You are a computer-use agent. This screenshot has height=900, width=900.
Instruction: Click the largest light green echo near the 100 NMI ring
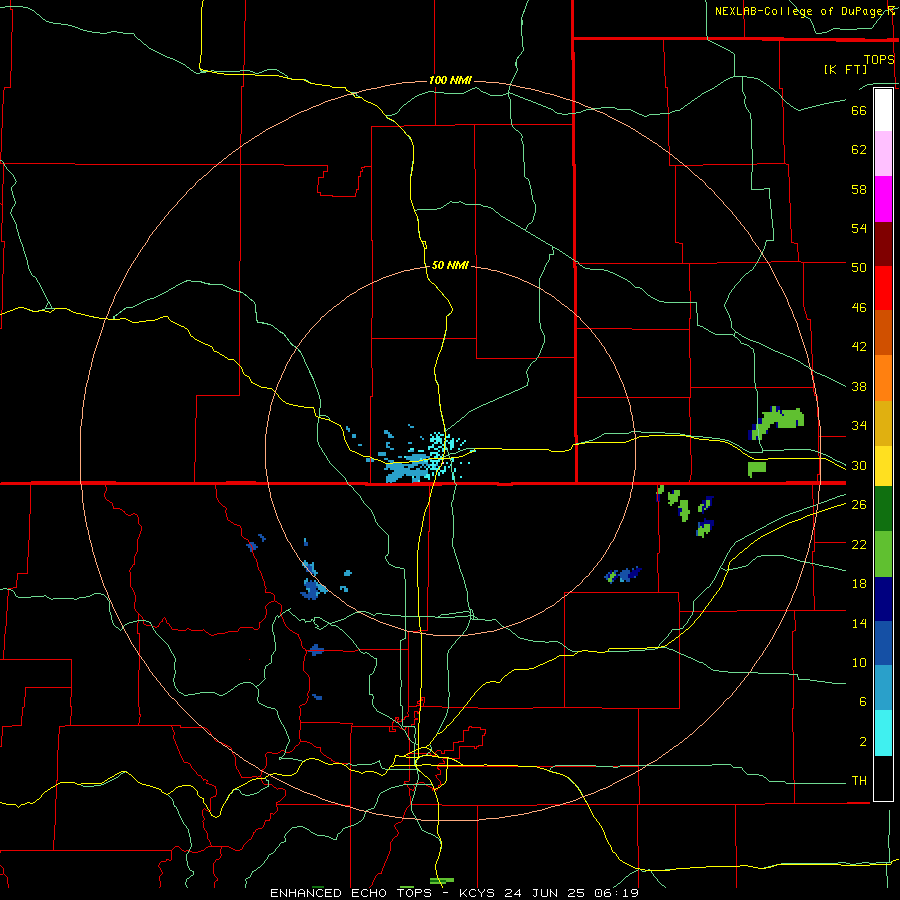(778, 423)
